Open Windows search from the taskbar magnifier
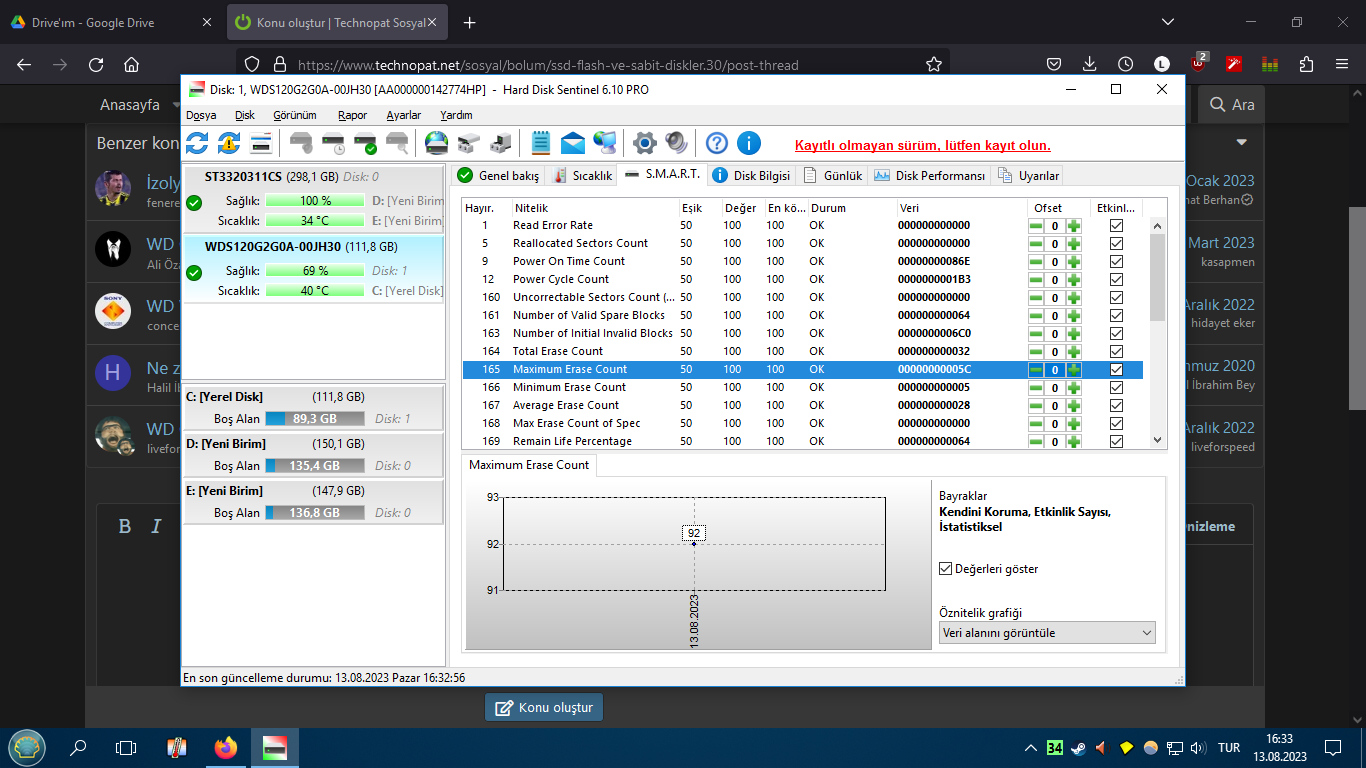 tap(77, 747)
